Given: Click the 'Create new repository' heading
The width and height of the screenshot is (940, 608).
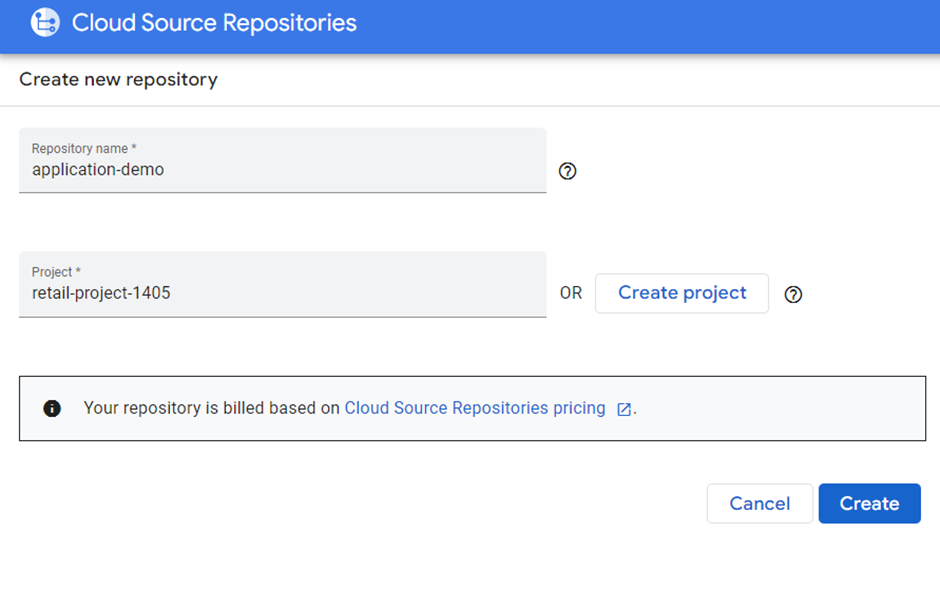Looking at the screenshot, I should pos(118,79).
